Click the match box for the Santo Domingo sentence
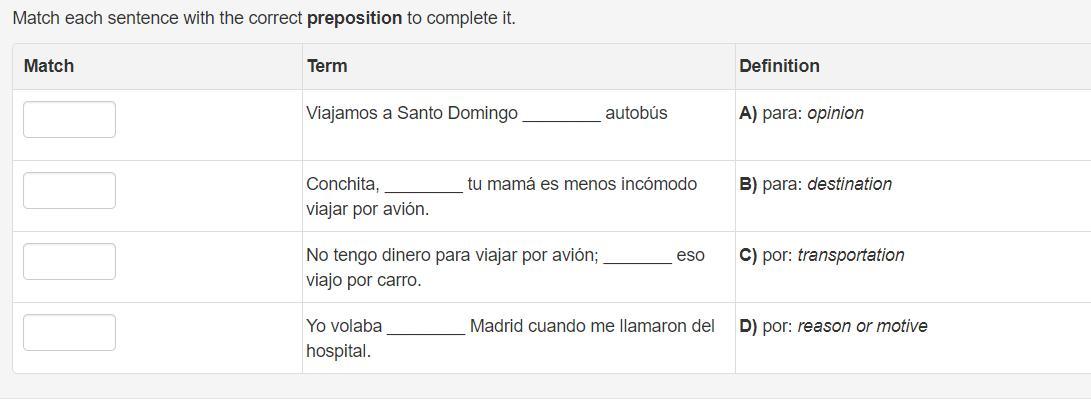Screen dimensions: 1091x400 point(69,119)
